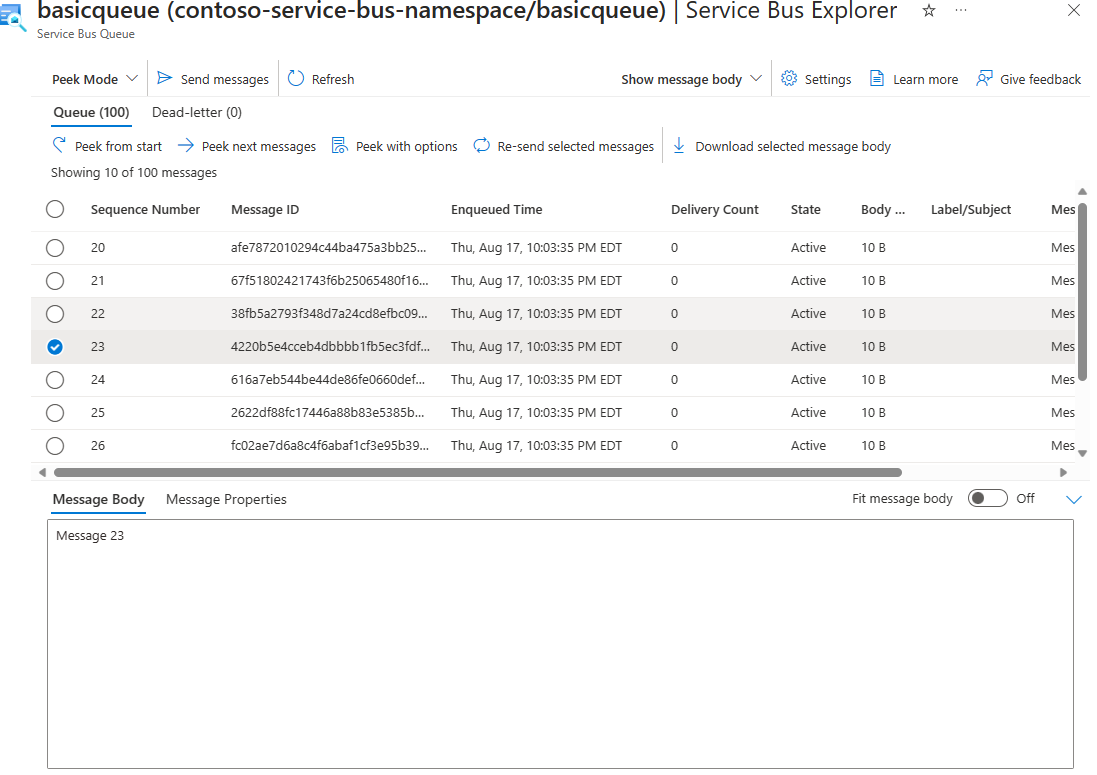Screen dimensions: 1097x775
Task: Click message ID 4220b5e4cceb4dbbbb1fb5ec3fdf...
Action: 330,346
